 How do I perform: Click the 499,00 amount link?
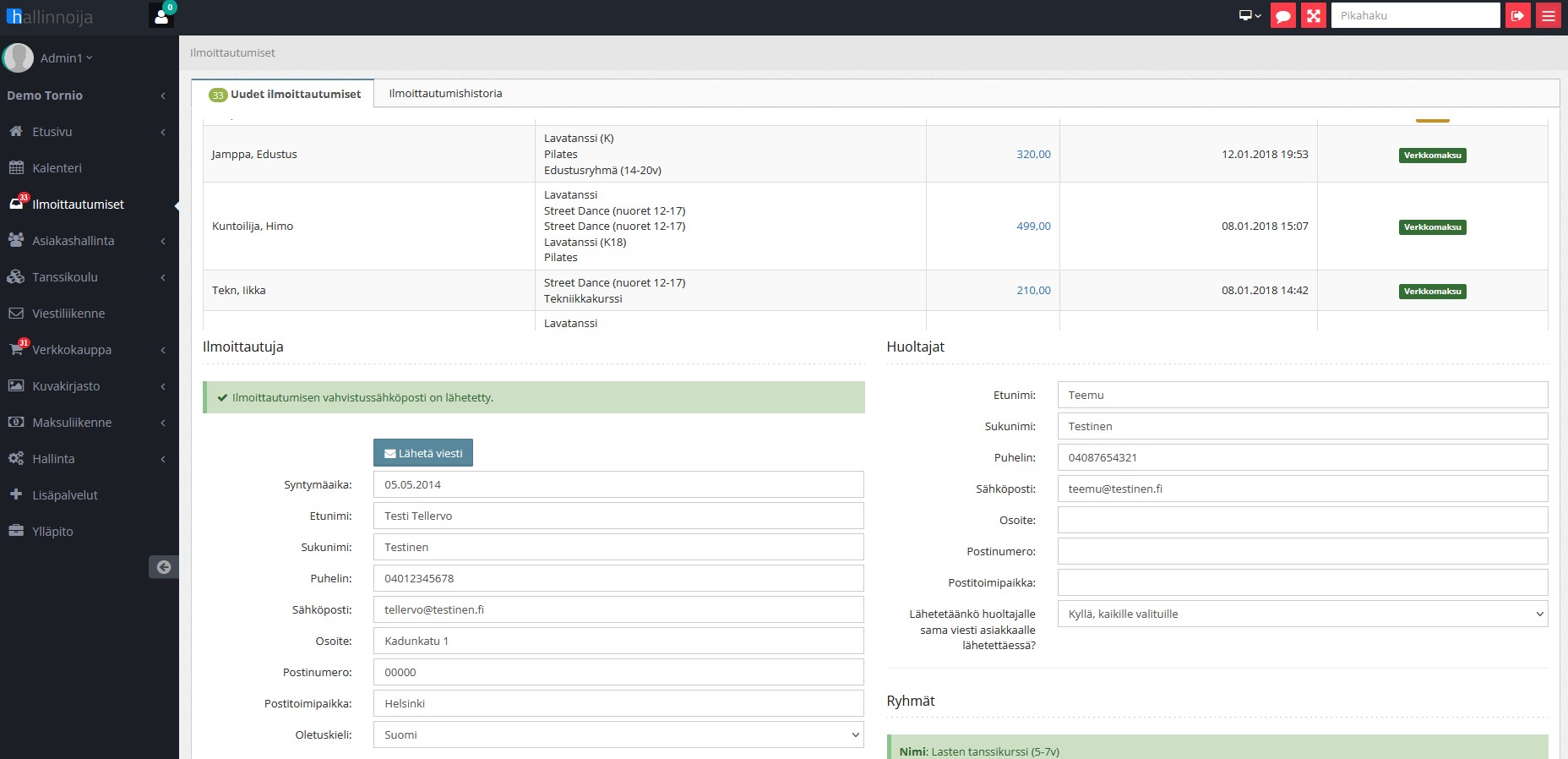coord(1033,227)
